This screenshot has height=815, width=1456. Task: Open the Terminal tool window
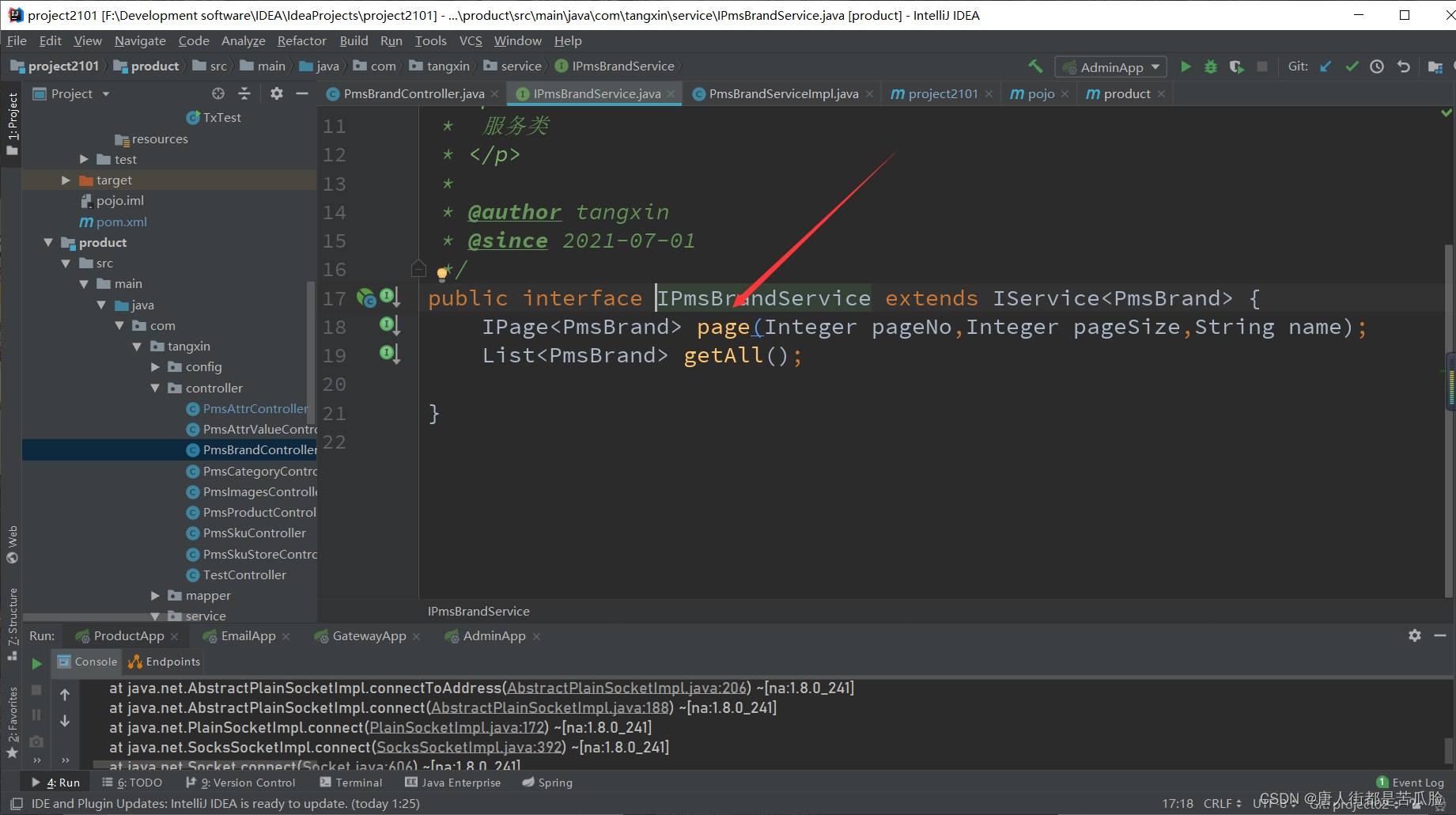point(350,783)
